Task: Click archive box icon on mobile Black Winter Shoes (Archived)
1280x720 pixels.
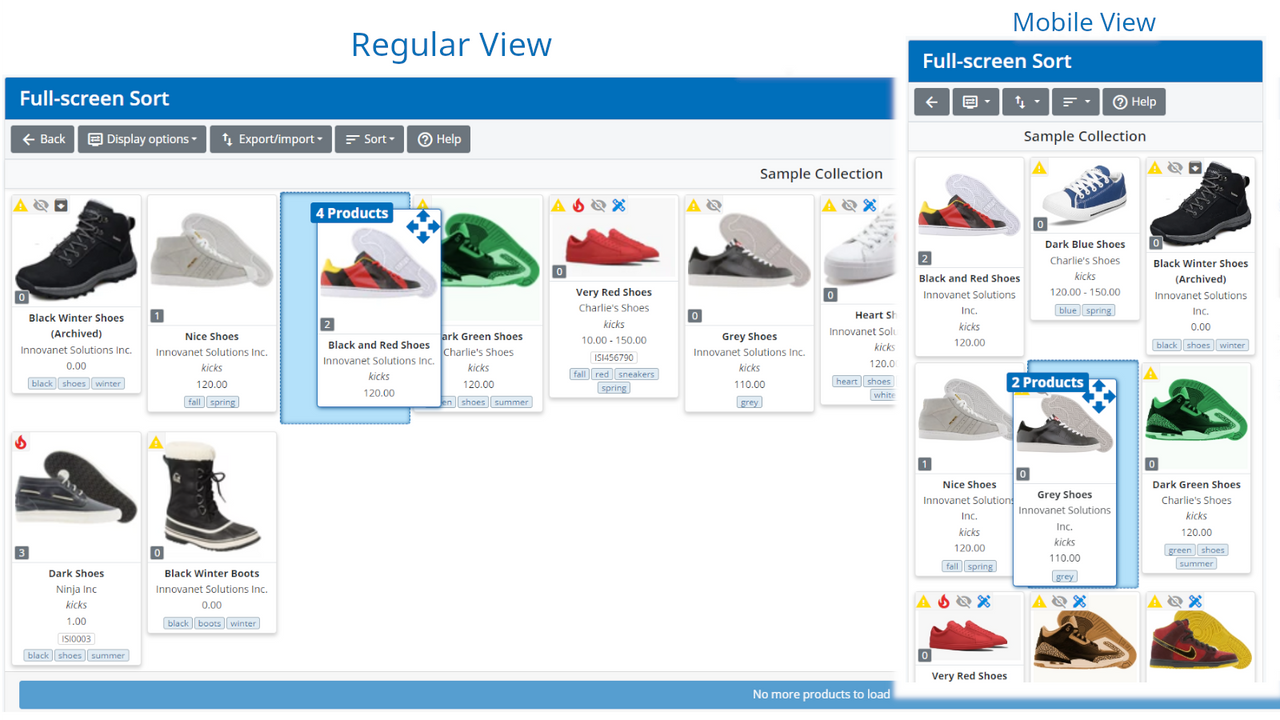Action: tap(1195, 168)
